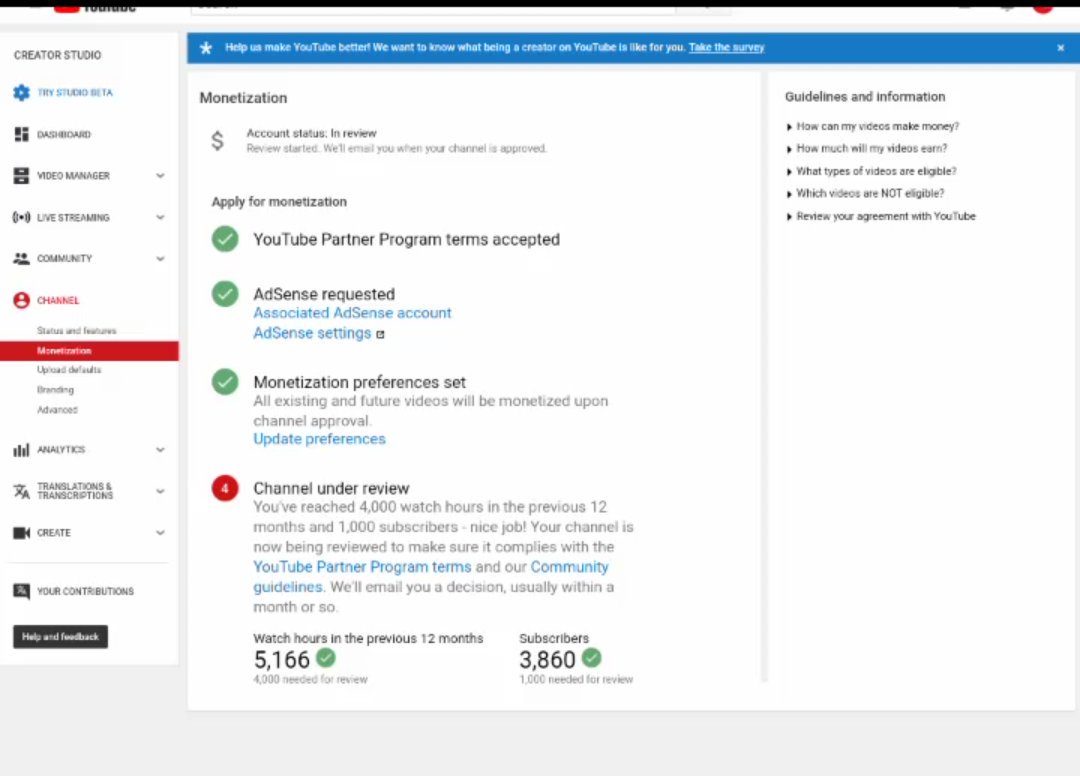Click the dollar sign account status icon
This screenshot has height=776, width=1080.
point(217,140)
